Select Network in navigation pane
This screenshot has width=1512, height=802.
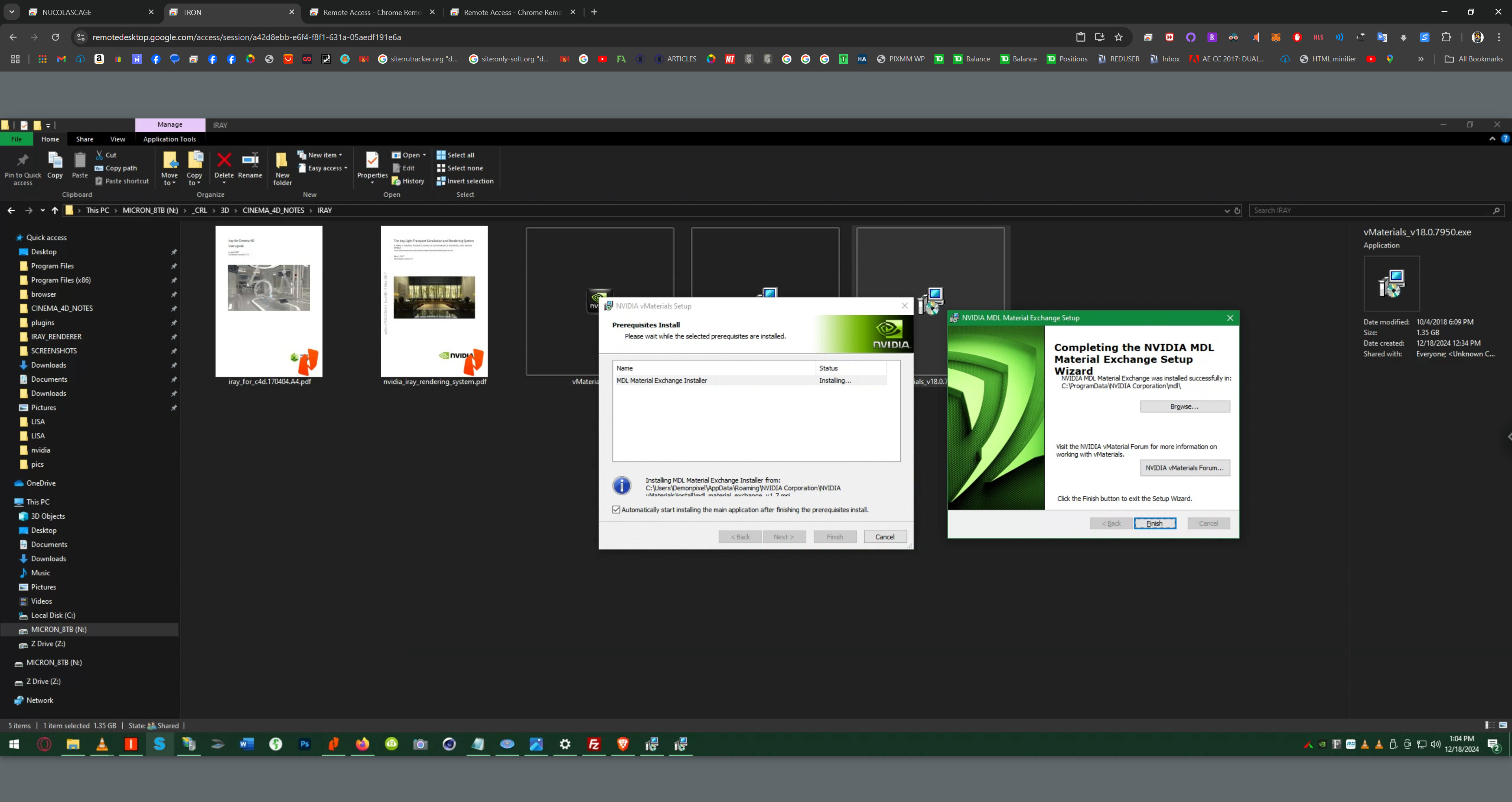[39, 700]
